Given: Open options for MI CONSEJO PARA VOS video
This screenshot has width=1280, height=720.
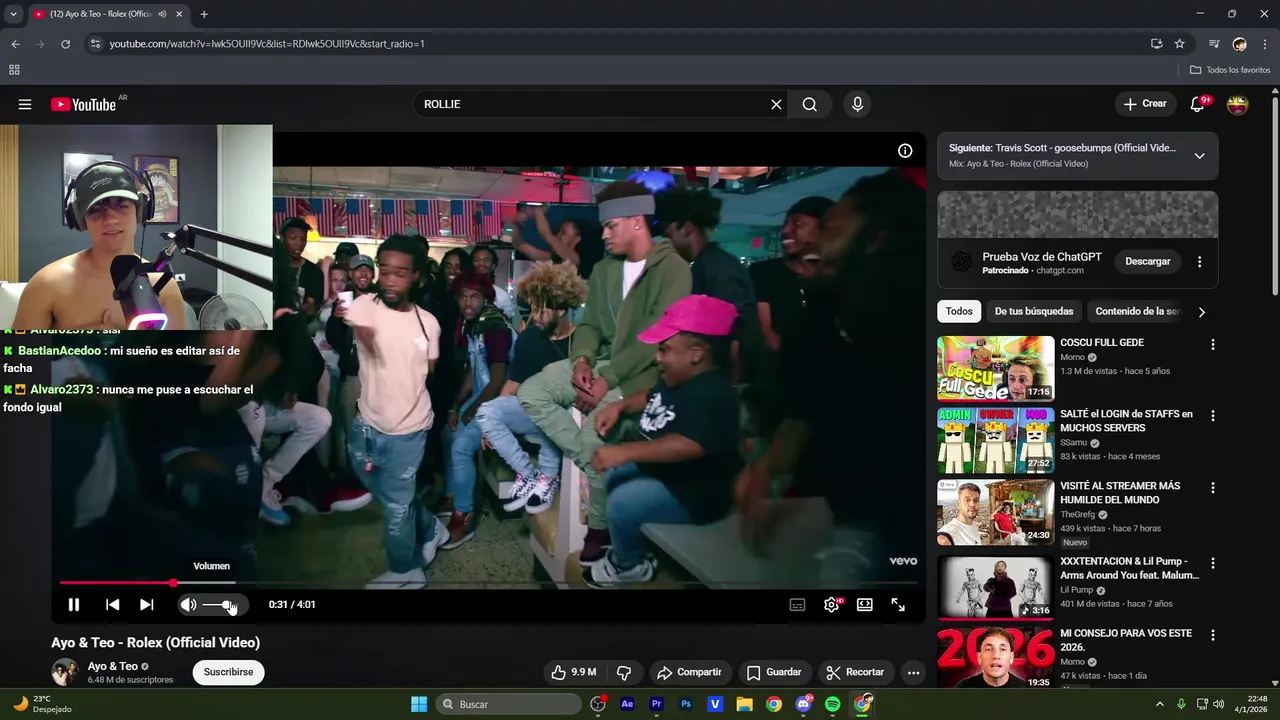Looking at the screenshot, I should (1213, 635).
